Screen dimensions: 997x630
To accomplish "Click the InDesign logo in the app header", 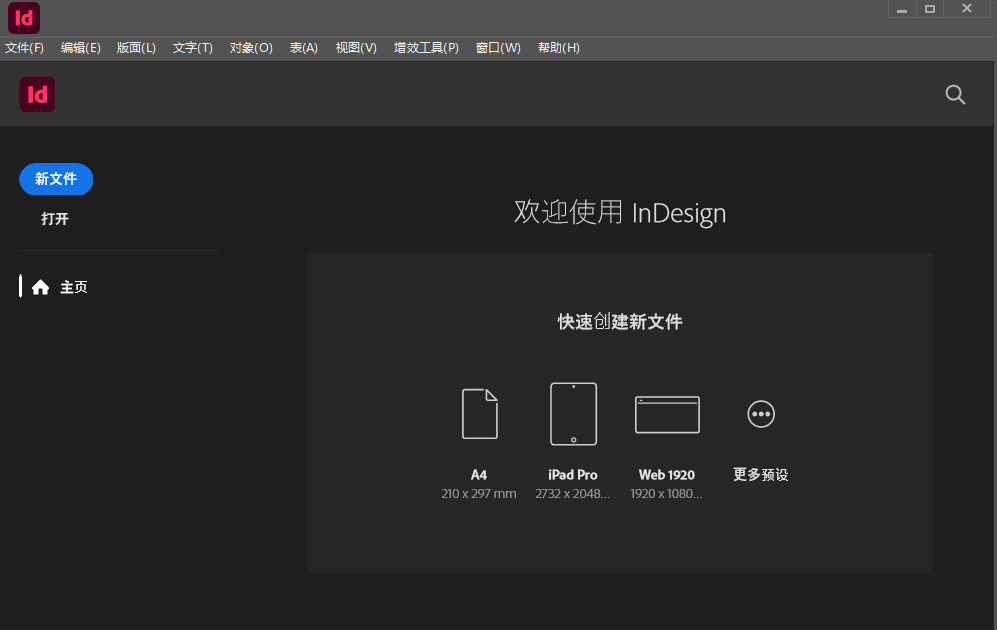I will (37, 94).
